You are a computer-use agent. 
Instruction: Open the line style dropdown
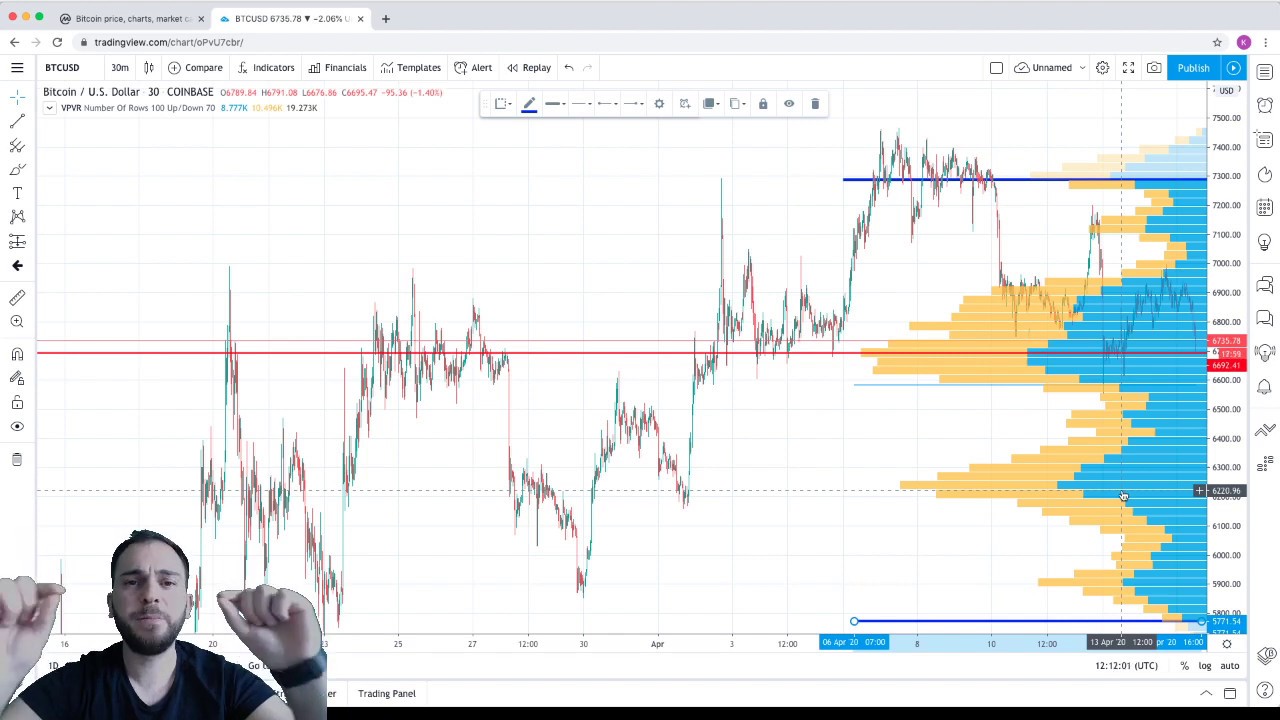coord(581,103)
